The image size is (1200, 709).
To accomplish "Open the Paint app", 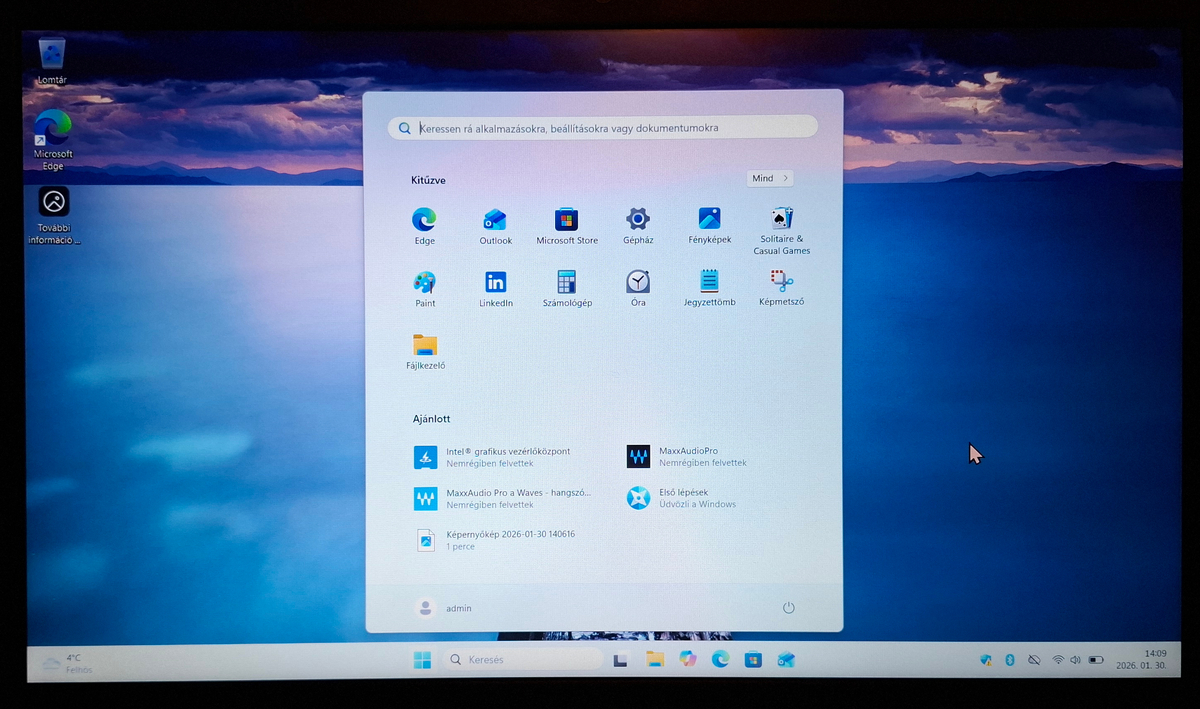I will click(x=424, y=289).
